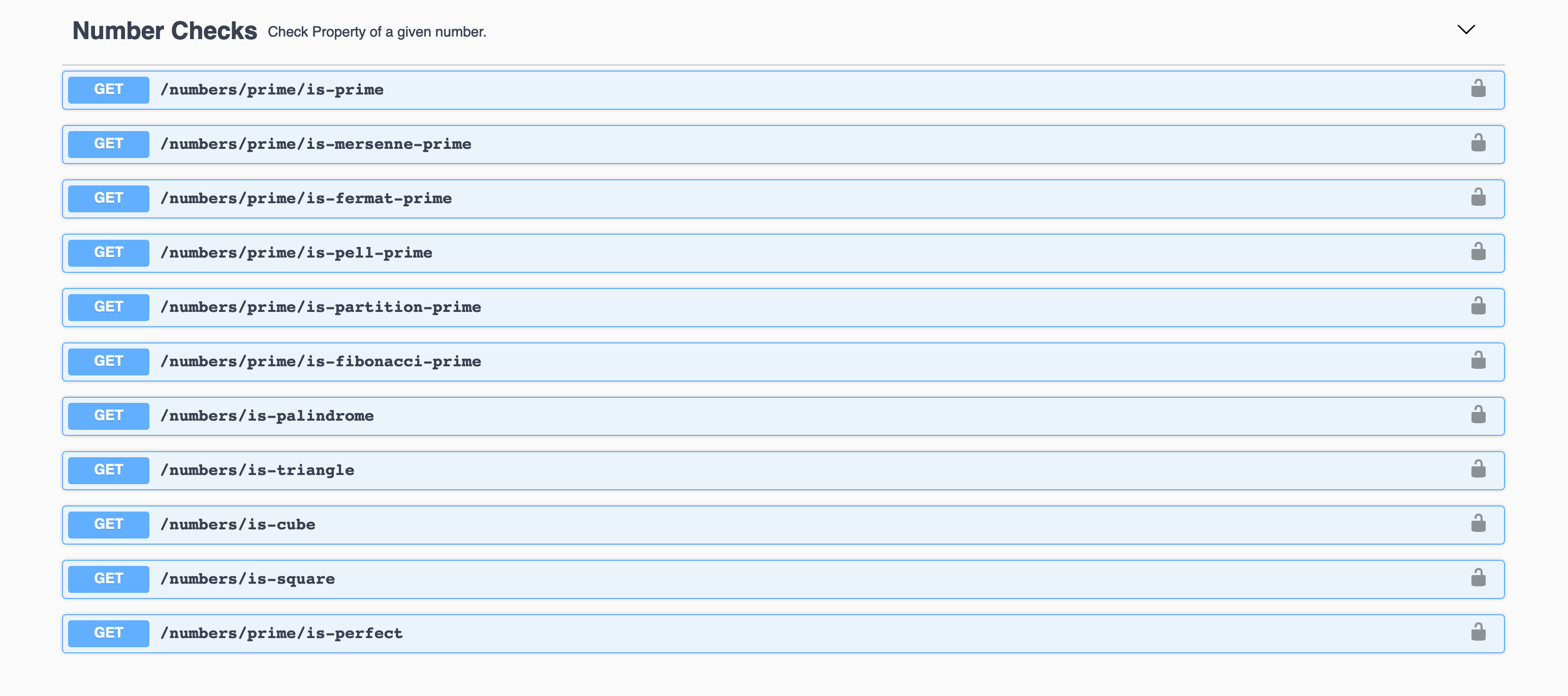Click the padlock beside /numbers/prime/is-fermat-prime

[1479, 198]
